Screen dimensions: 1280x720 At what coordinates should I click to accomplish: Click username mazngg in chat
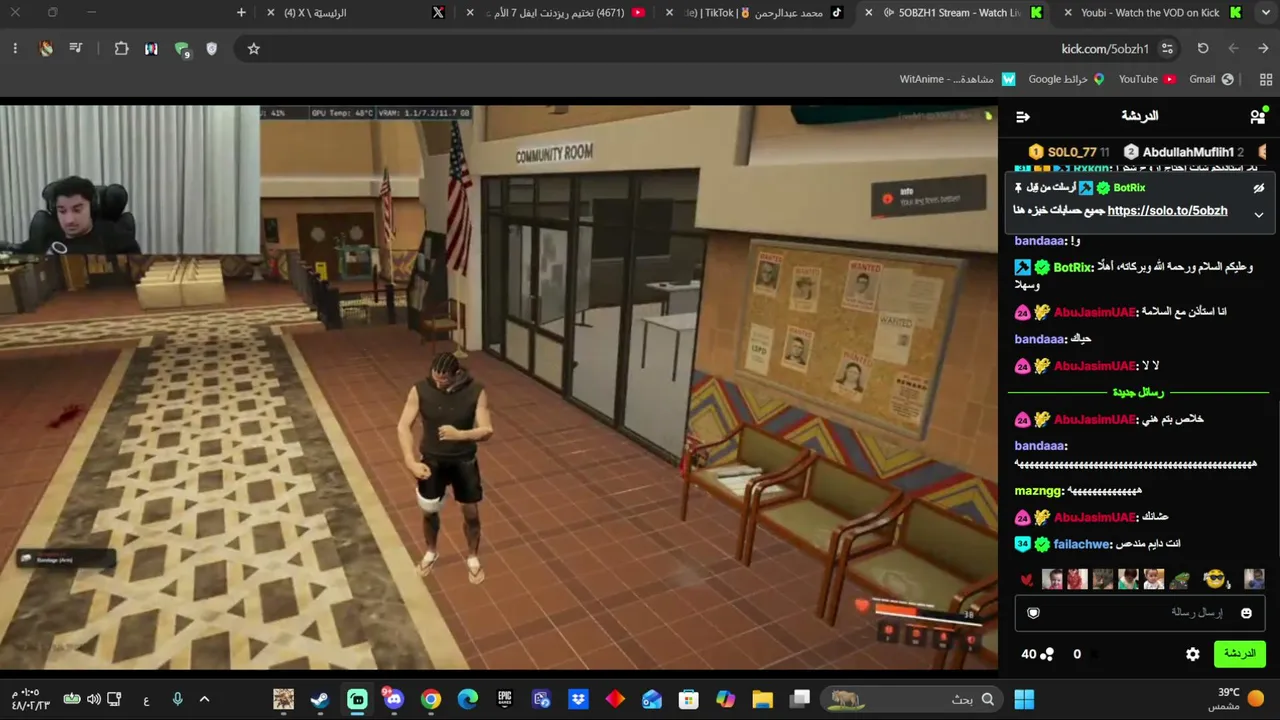(1038, 491)
